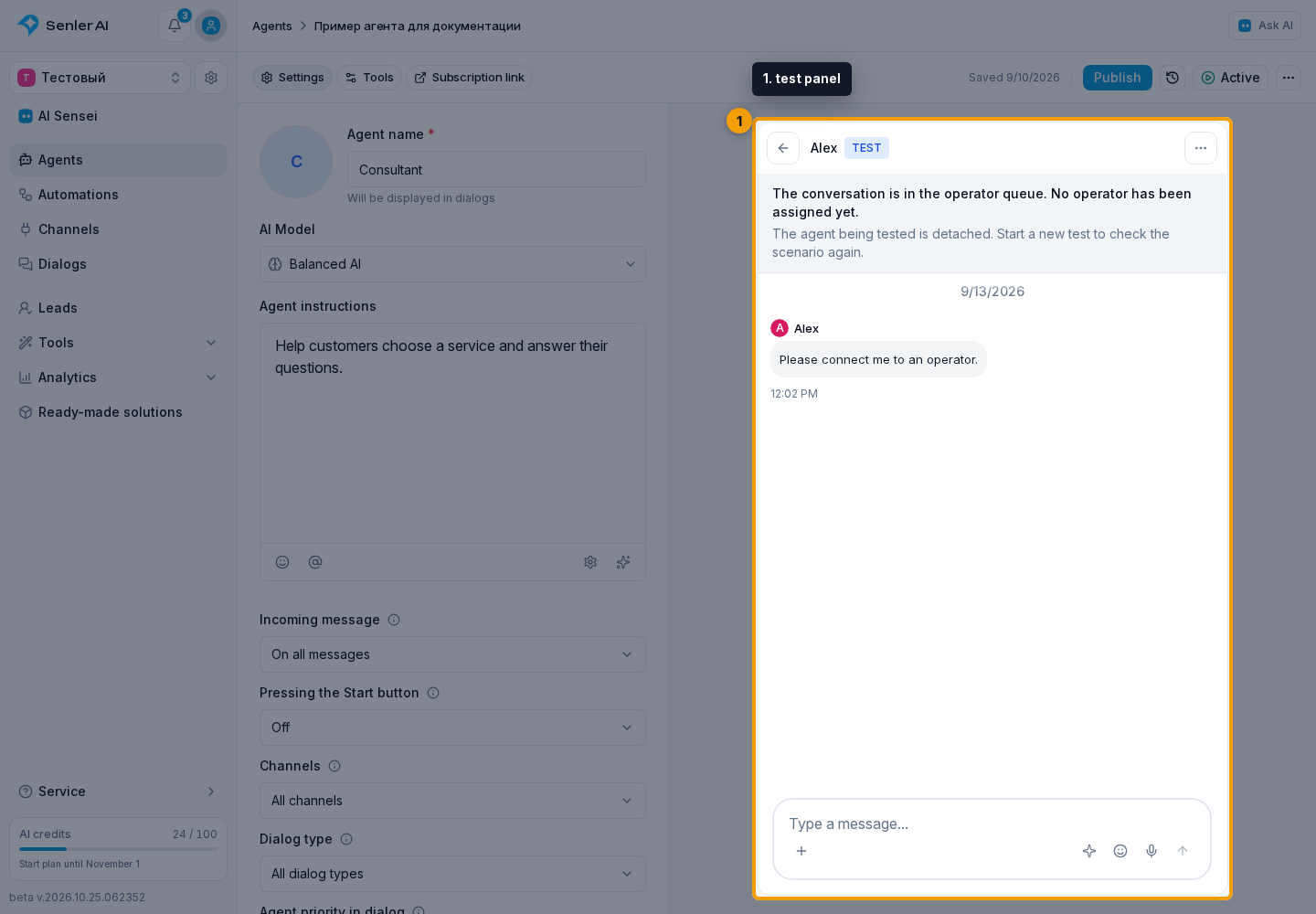Attach file with plus in chat
This screenshot has height=914, width=1316.
(801, 851)
